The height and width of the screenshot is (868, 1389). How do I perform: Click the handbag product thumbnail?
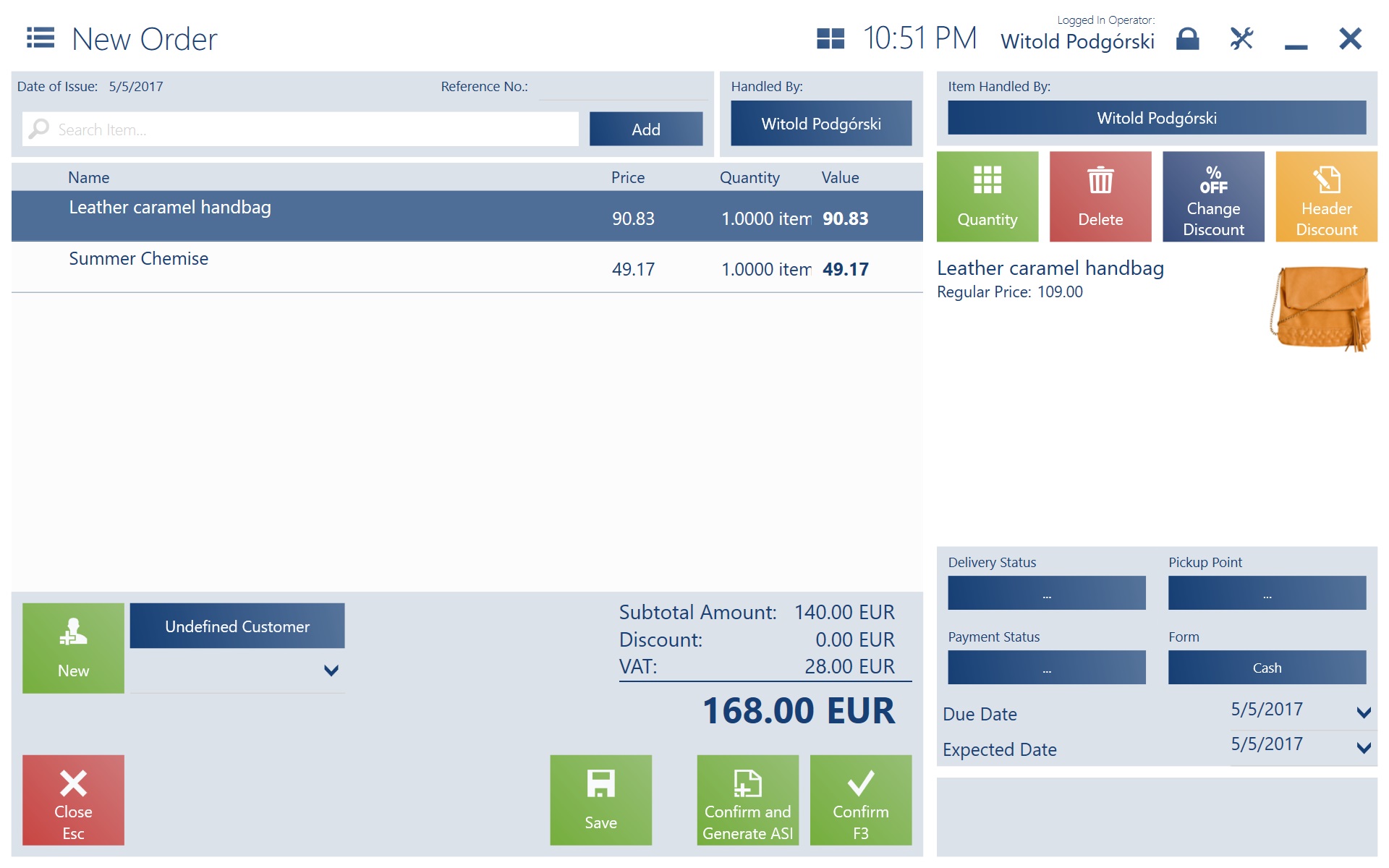click(x=1321, y=309)
